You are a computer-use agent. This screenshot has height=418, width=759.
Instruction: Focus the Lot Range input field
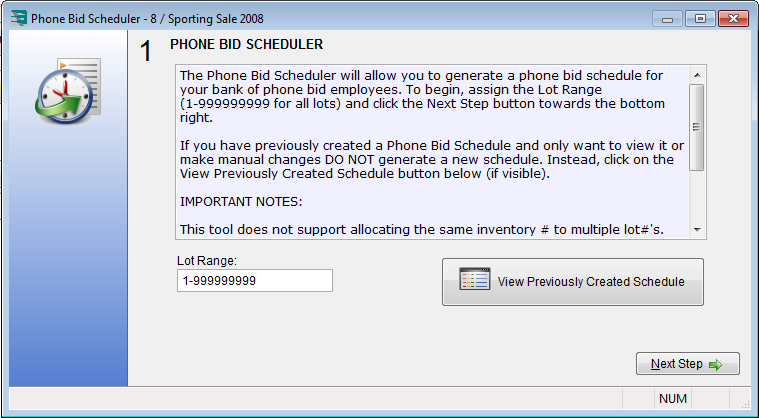[x=254, y=281]
